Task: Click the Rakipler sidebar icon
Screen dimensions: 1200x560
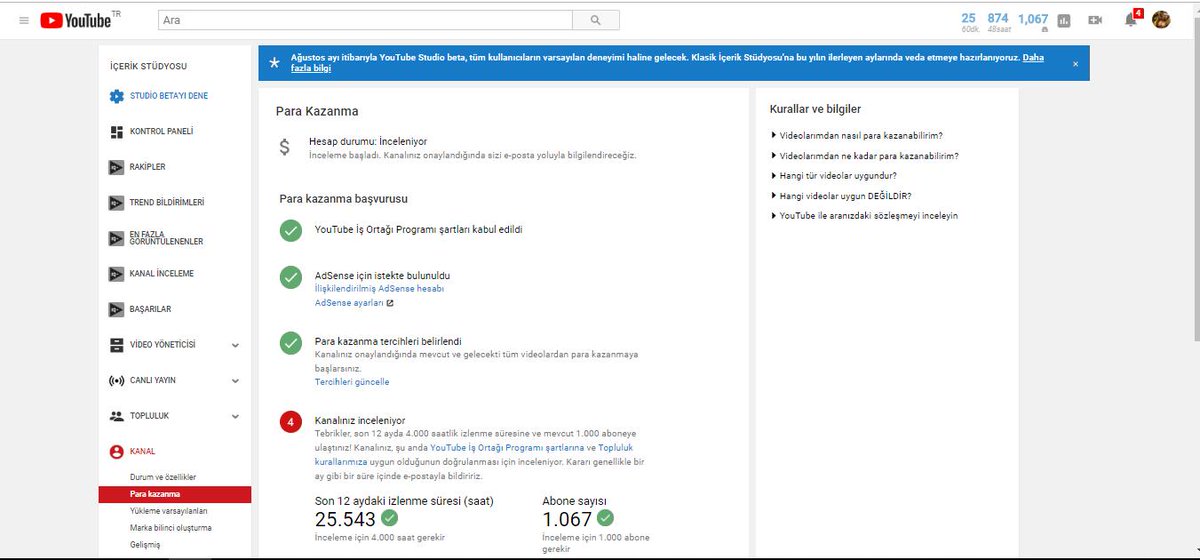Action: (x=116, y=167)
